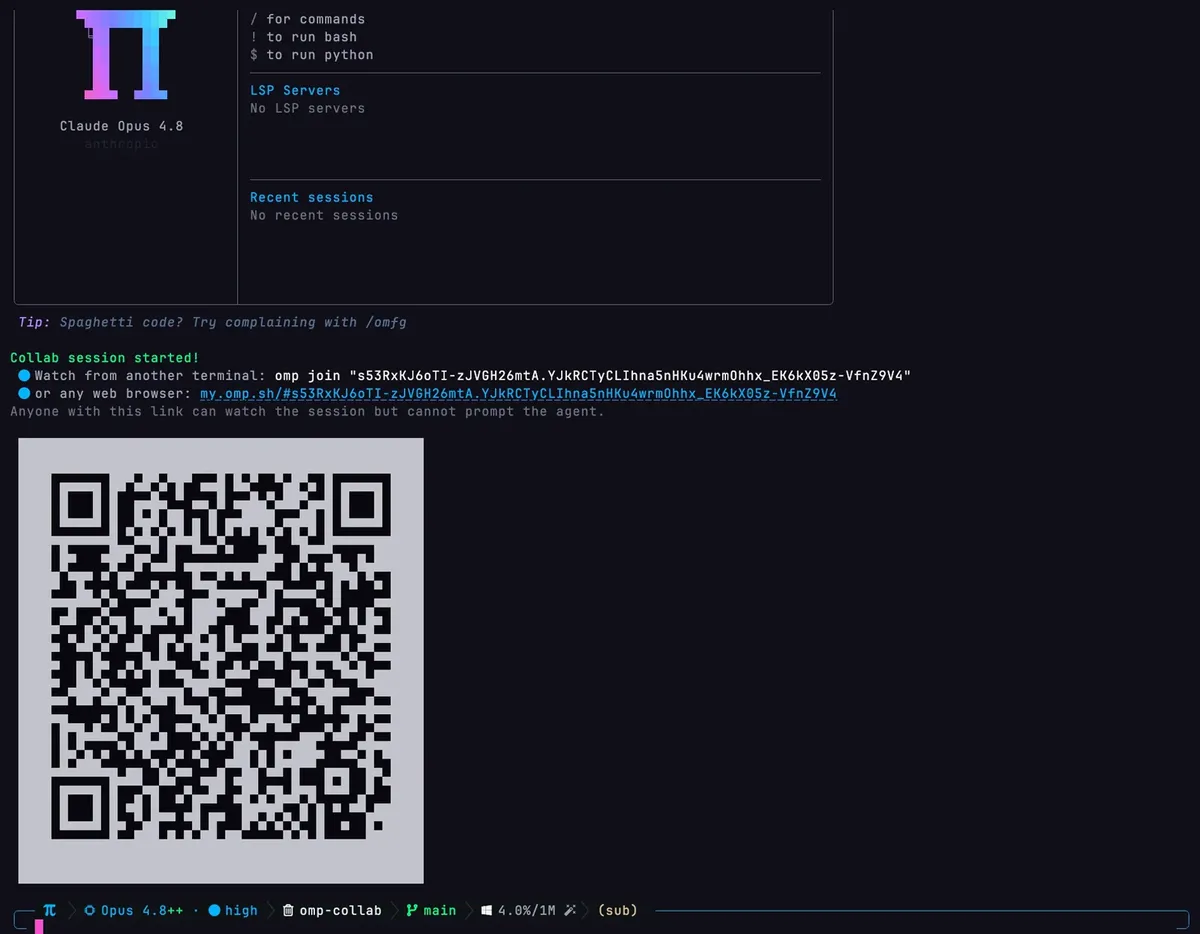Open the my.omp.sh collab session link
1200x934 pixels.
click(x=518, y=394)
